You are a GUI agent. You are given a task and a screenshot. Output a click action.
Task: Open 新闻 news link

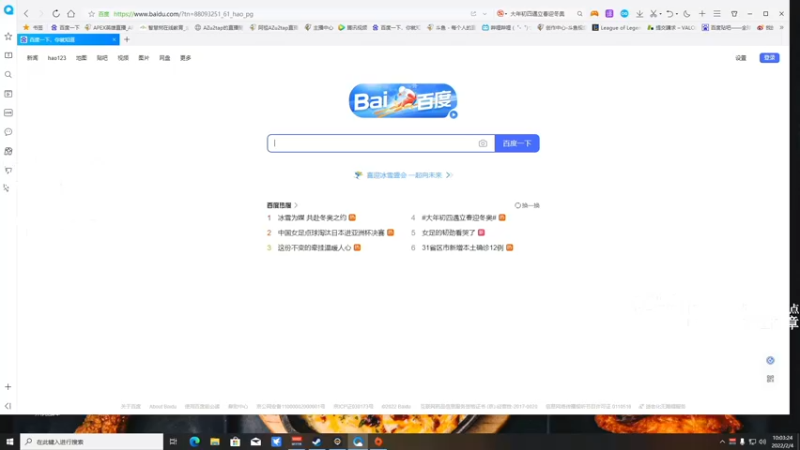click(x=32, y=58)
